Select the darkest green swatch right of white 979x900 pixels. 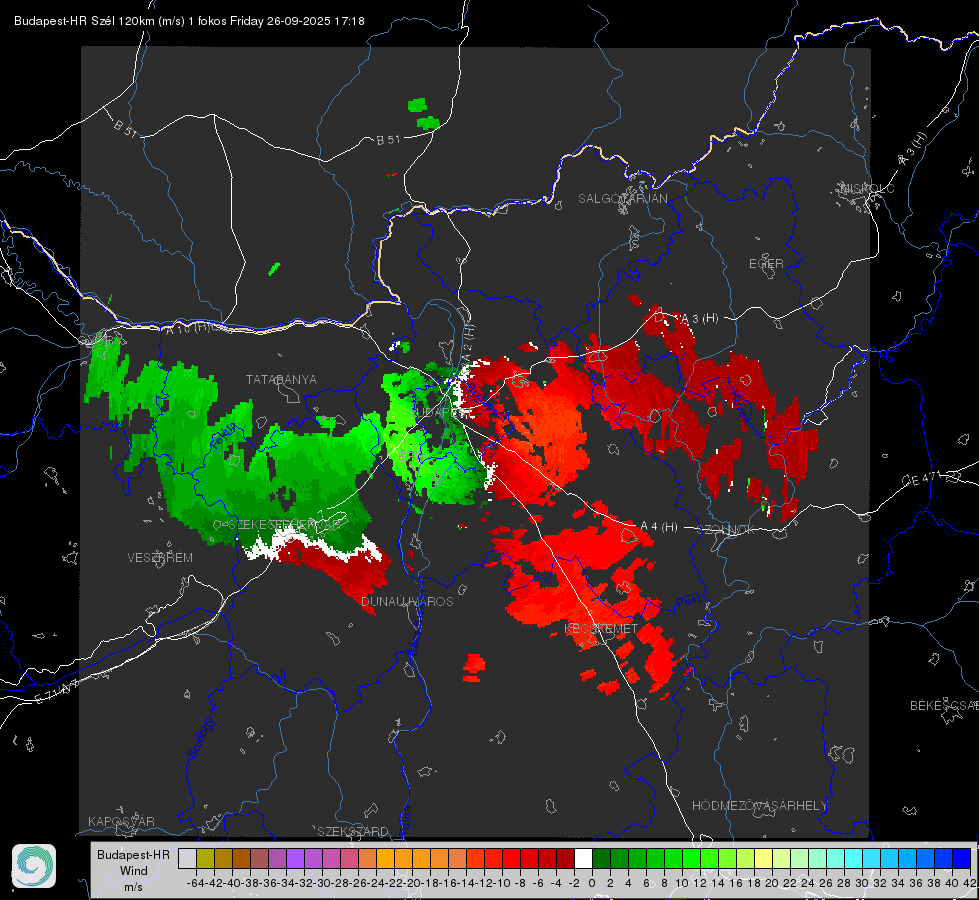(x=601, y=858)
